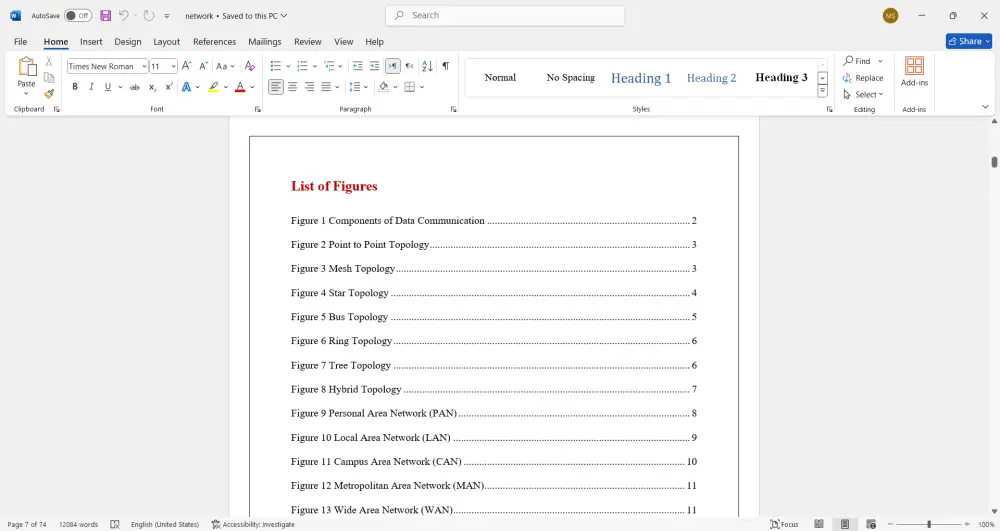Switch to Review tab
Viewport: 1000px width, 531px height.
(307, 41)
